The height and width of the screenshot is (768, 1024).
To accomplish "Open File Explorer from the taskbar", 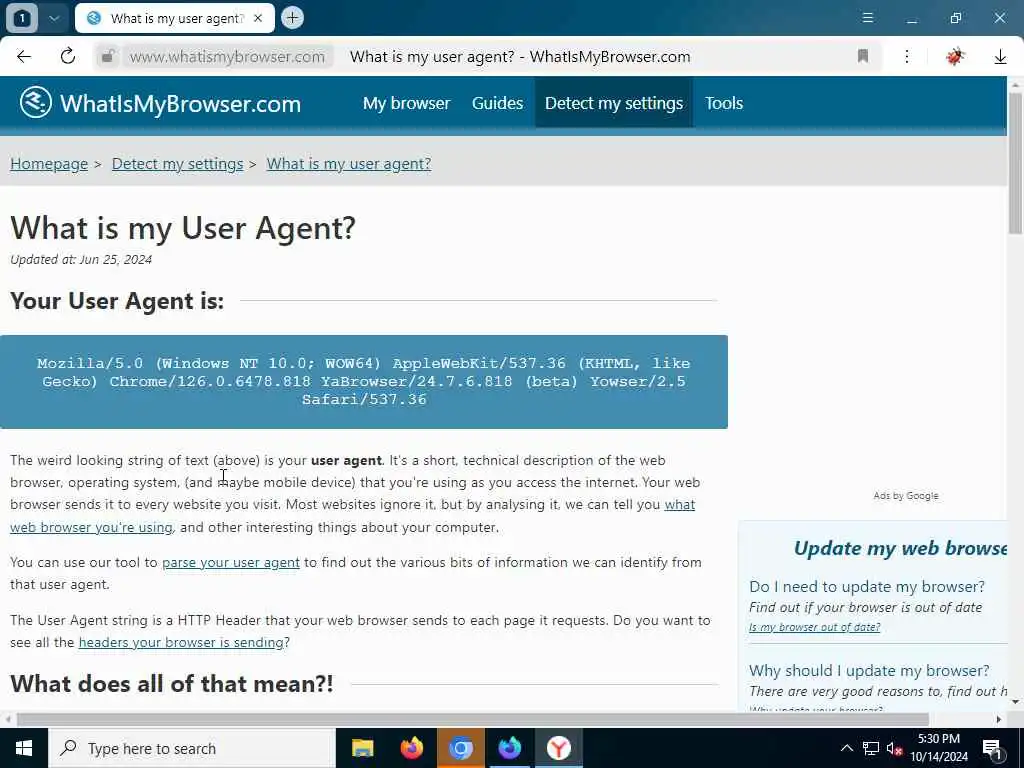I will click(x=362, y=748).
